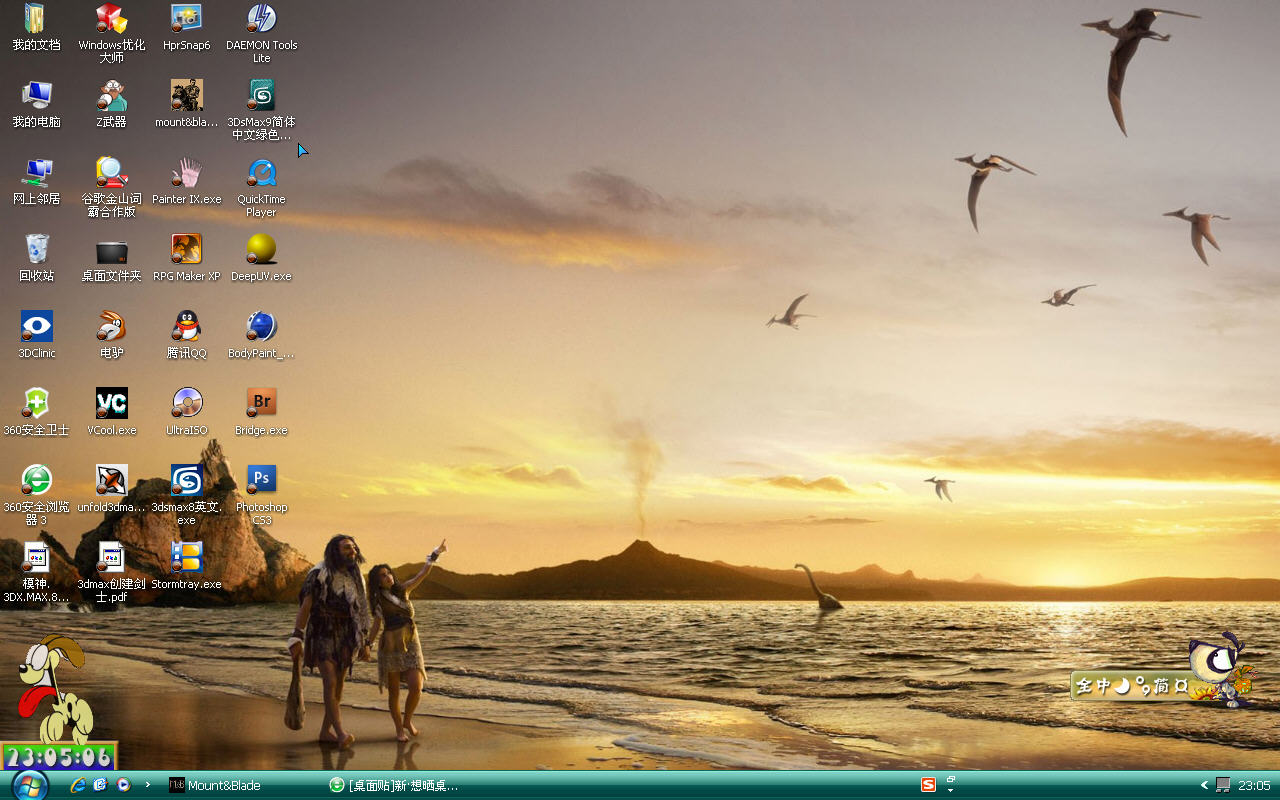Viewport: 1280px width, 800px height.
Task: Select the mount&blade game shortcut
Action: (186, 104)
